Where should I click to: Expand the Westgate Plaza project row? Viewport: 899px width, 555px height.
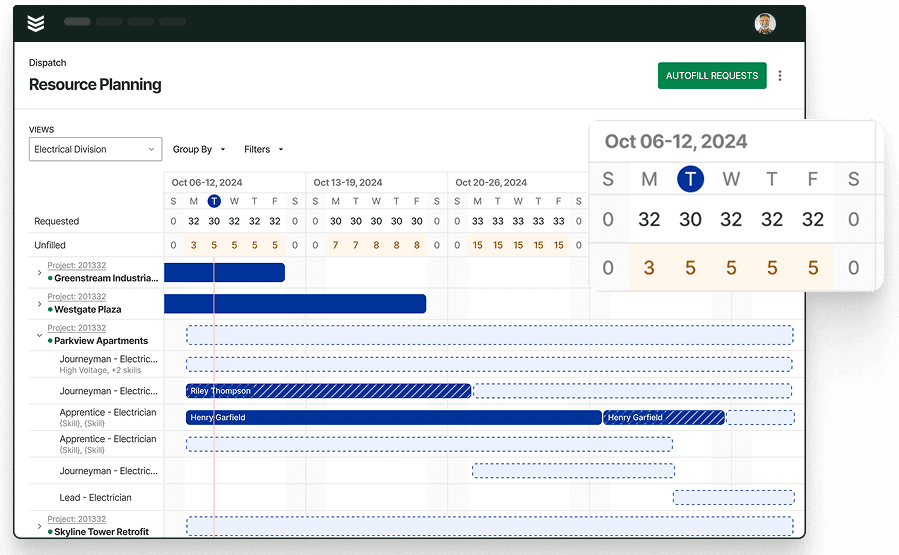point(39,304)
